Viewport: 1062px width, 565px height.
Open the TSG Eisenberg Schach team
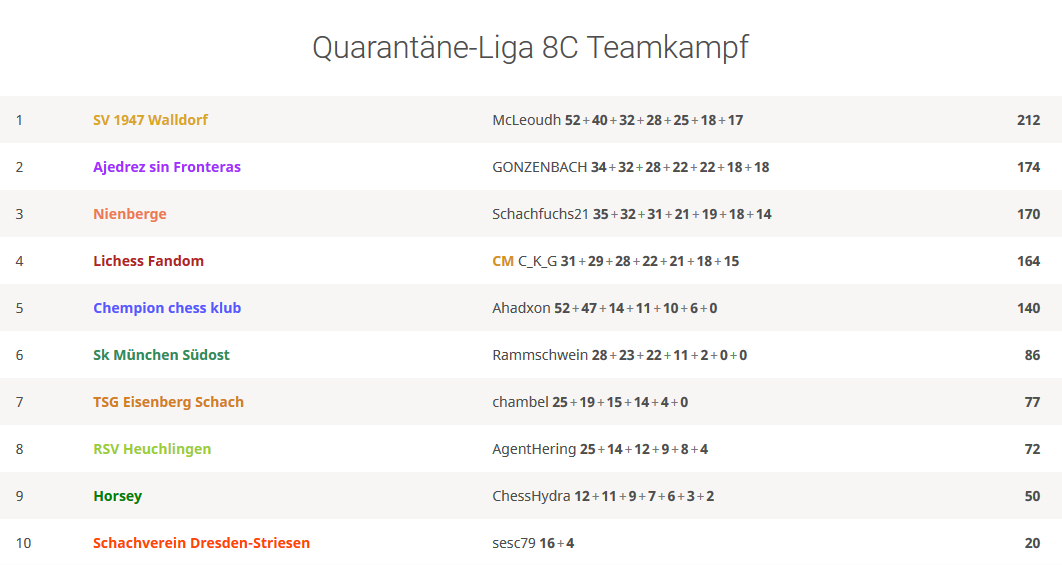pos(168,402)
